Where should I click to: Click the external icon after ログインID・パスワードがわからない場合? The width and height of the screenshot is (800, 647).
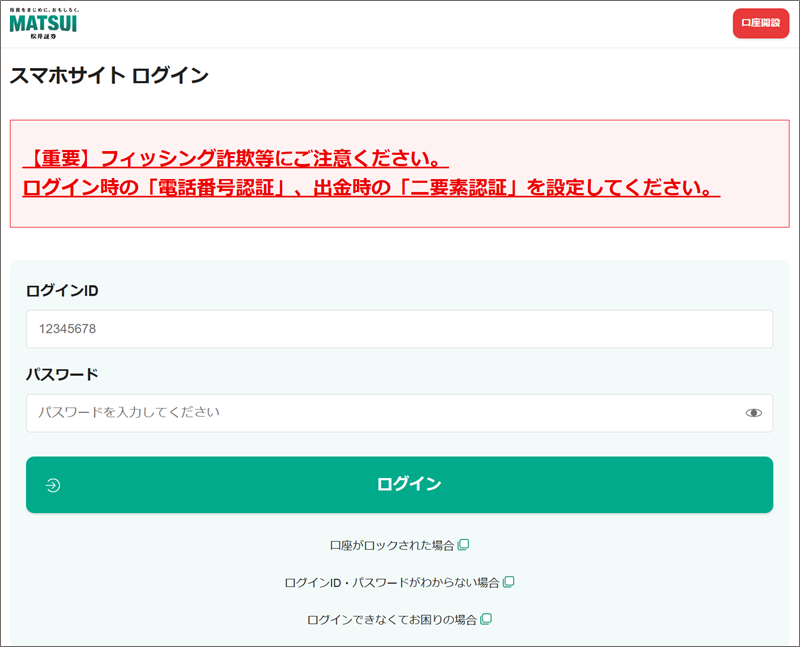pyautogui.click(x=509, y=582)
